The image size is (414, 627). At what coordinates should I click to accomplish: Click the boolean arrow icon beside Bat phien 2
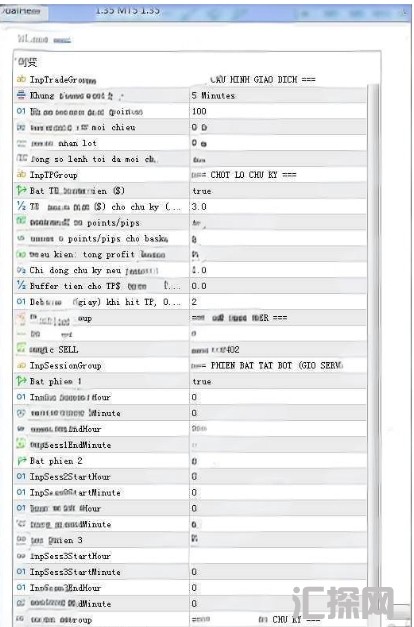(21, 461)
